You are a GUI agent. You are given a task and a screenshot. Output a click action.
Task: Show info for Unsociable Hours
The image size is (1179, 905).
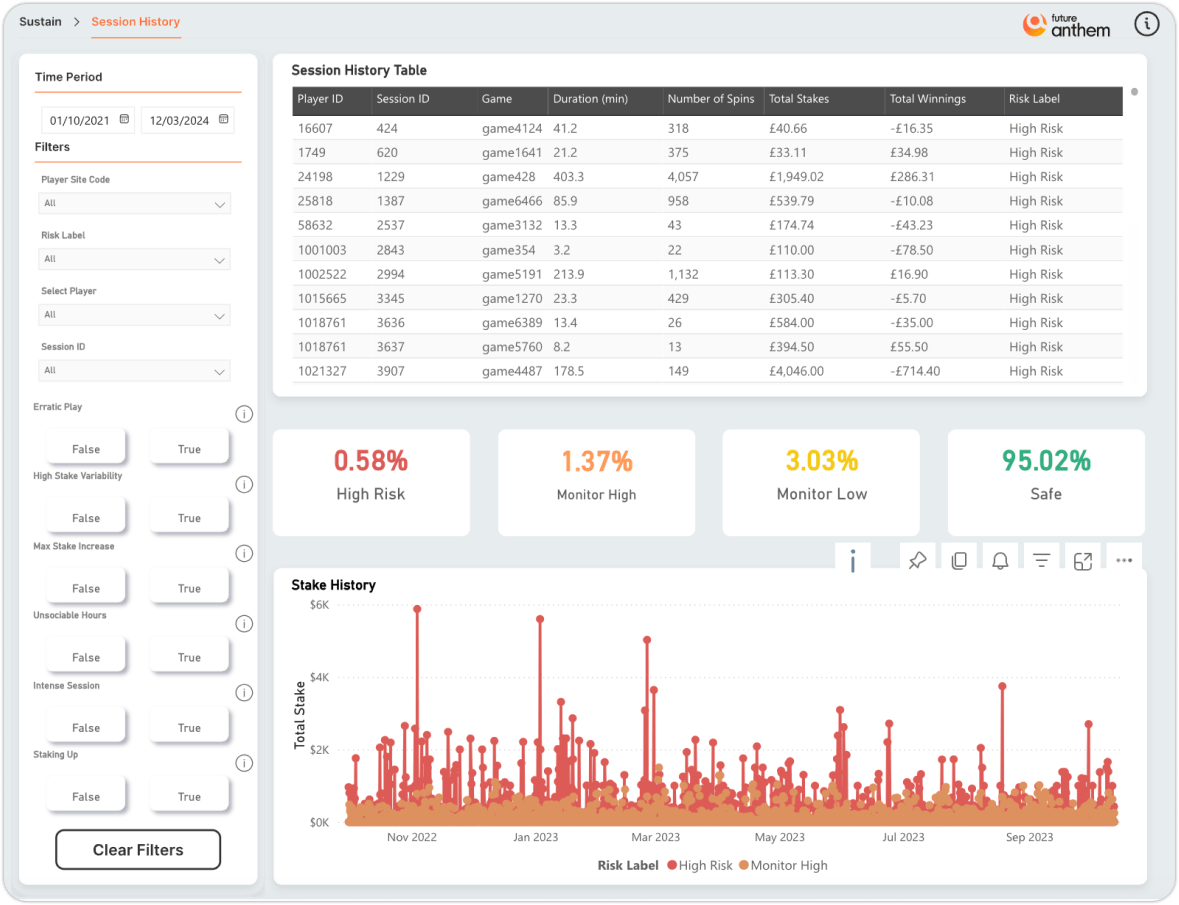[x=244, y=624]
